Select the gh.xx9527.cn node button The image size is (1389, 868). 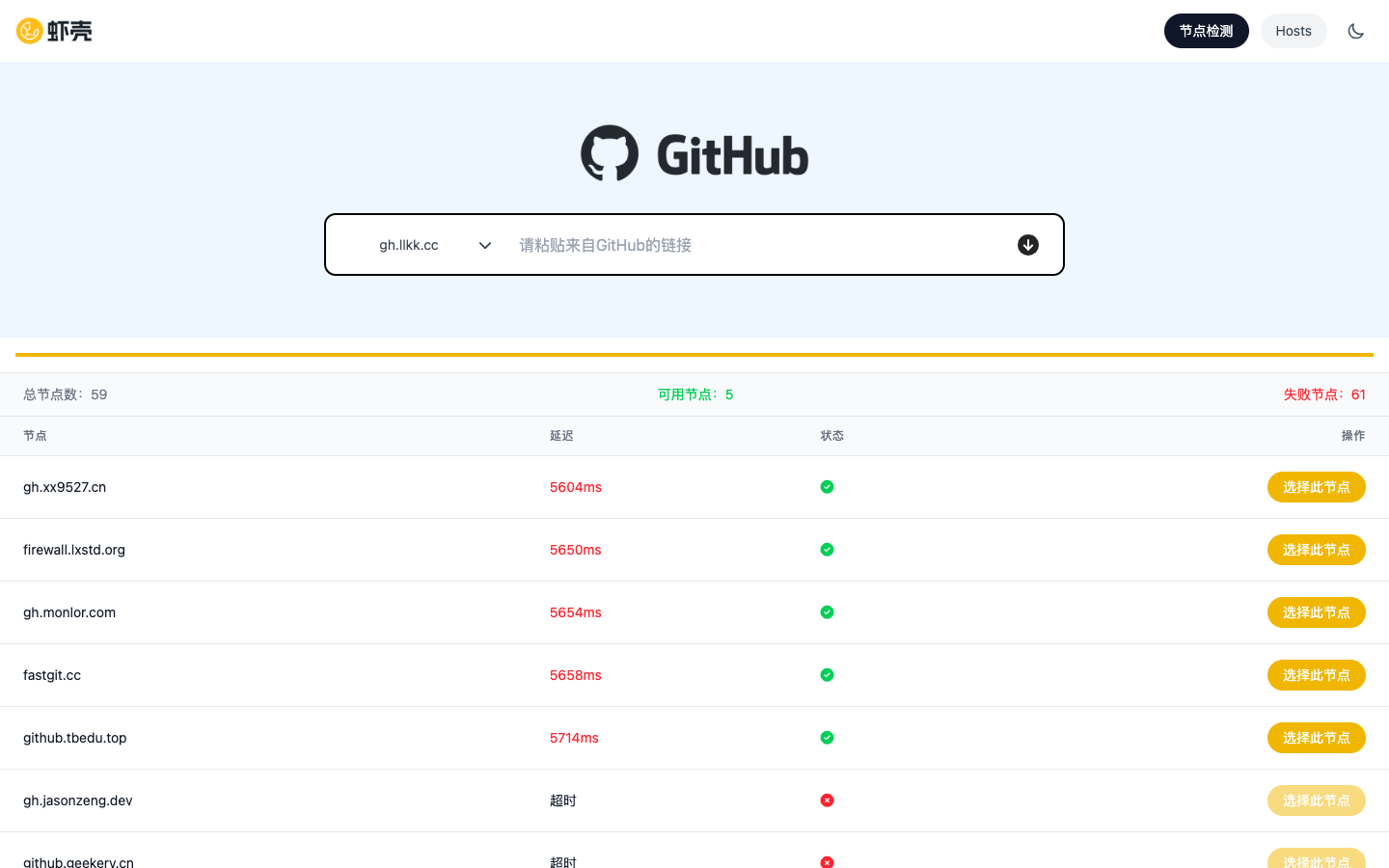coord(1317,487)
